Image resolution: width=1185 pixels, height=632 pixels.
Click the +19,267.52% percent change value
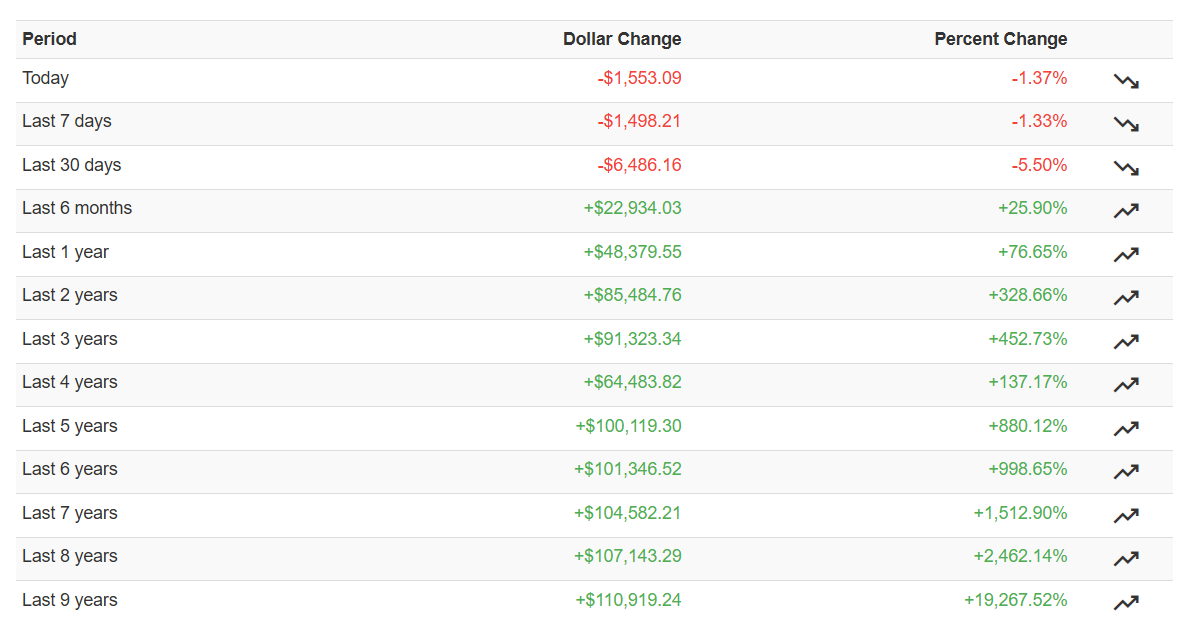1015,600
